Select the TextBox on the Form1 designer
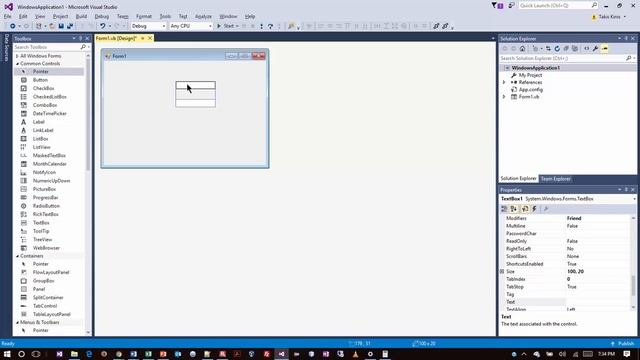 coord(196,85)
